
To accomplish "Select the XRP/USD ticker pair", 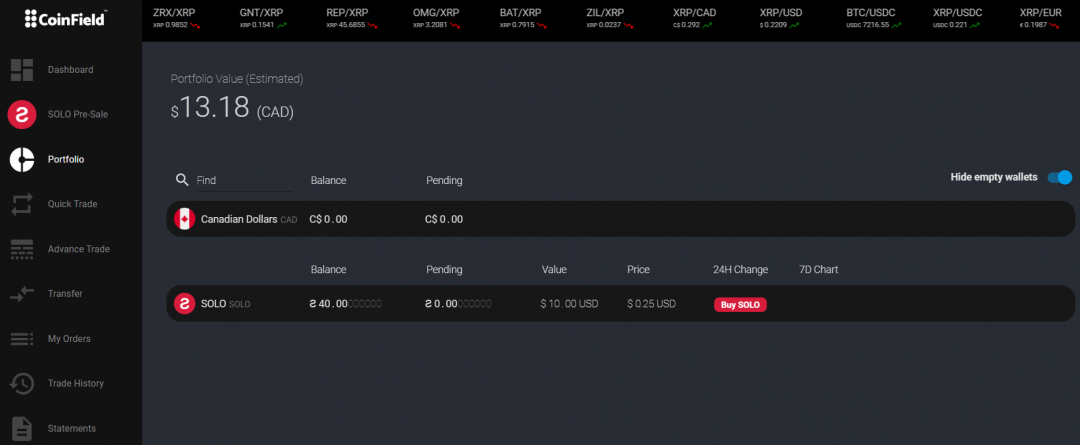I will pos(781,17).
